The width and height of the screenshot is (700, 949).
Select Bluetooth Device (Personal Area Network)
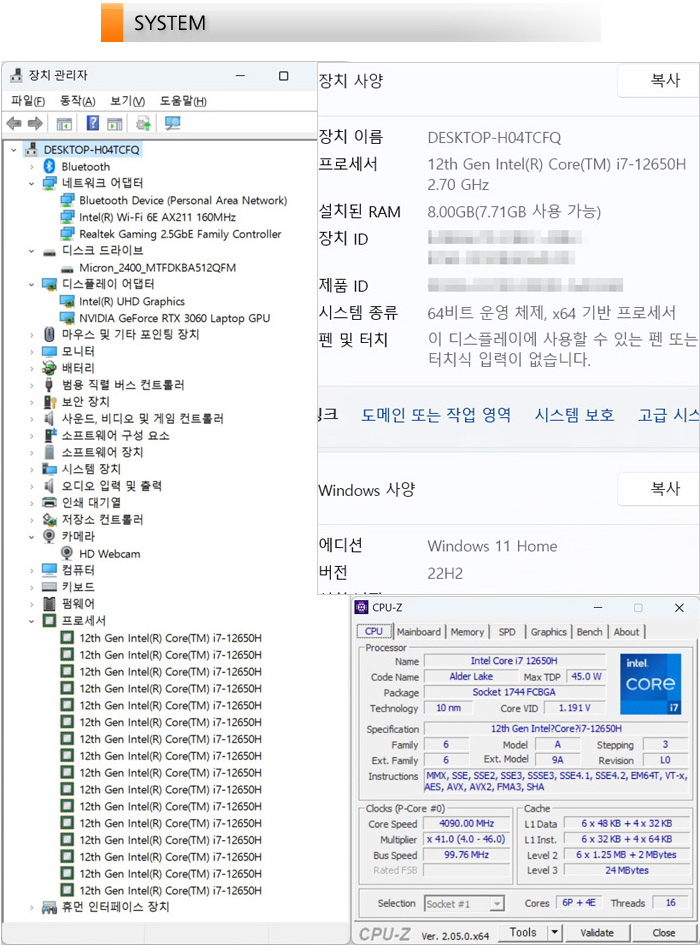pos(183,200)
